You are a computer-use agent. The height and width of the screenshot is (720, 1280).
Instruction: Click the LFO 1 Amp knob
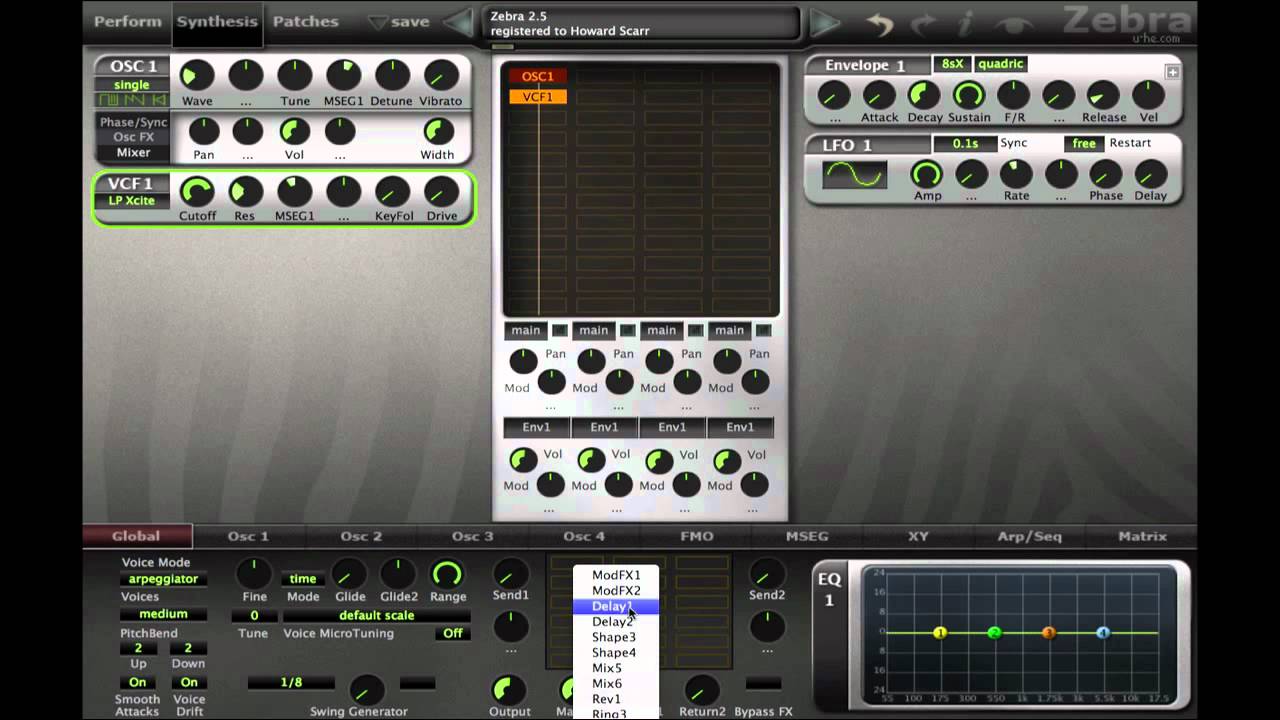[x=927, y=174]
